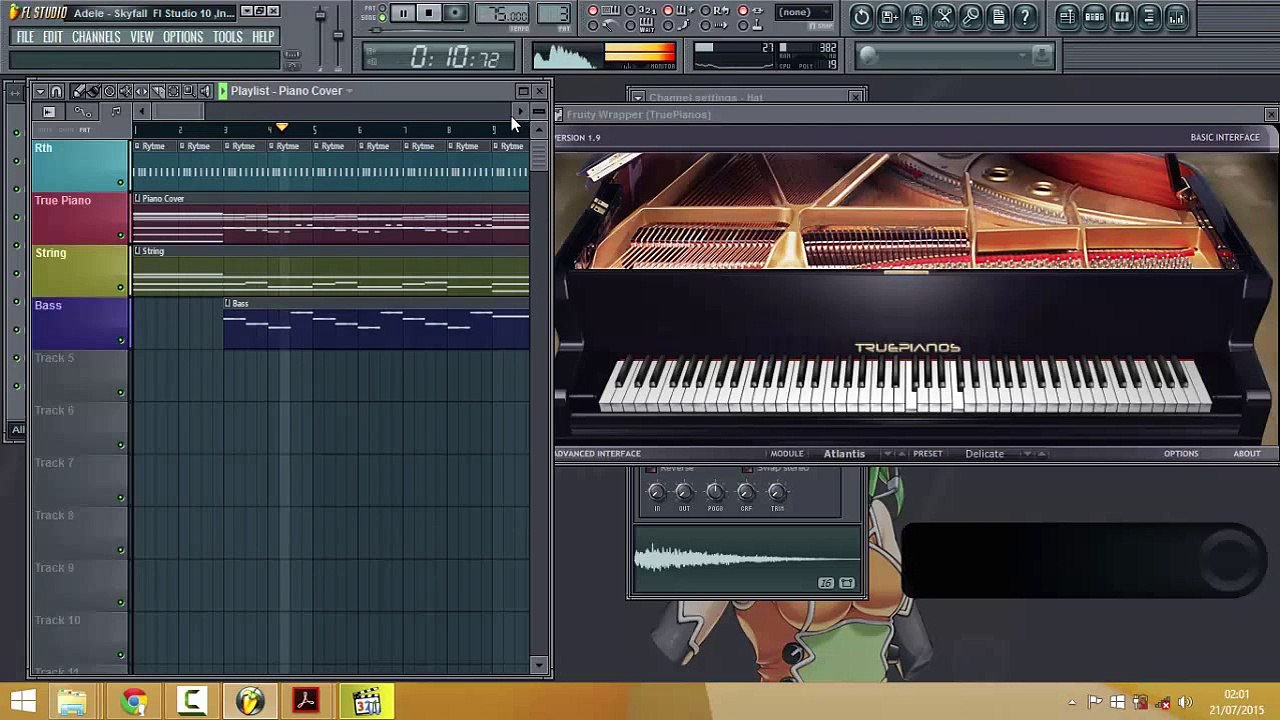
Task: Click the automation clip focus icon
Action: pos(83,112)
